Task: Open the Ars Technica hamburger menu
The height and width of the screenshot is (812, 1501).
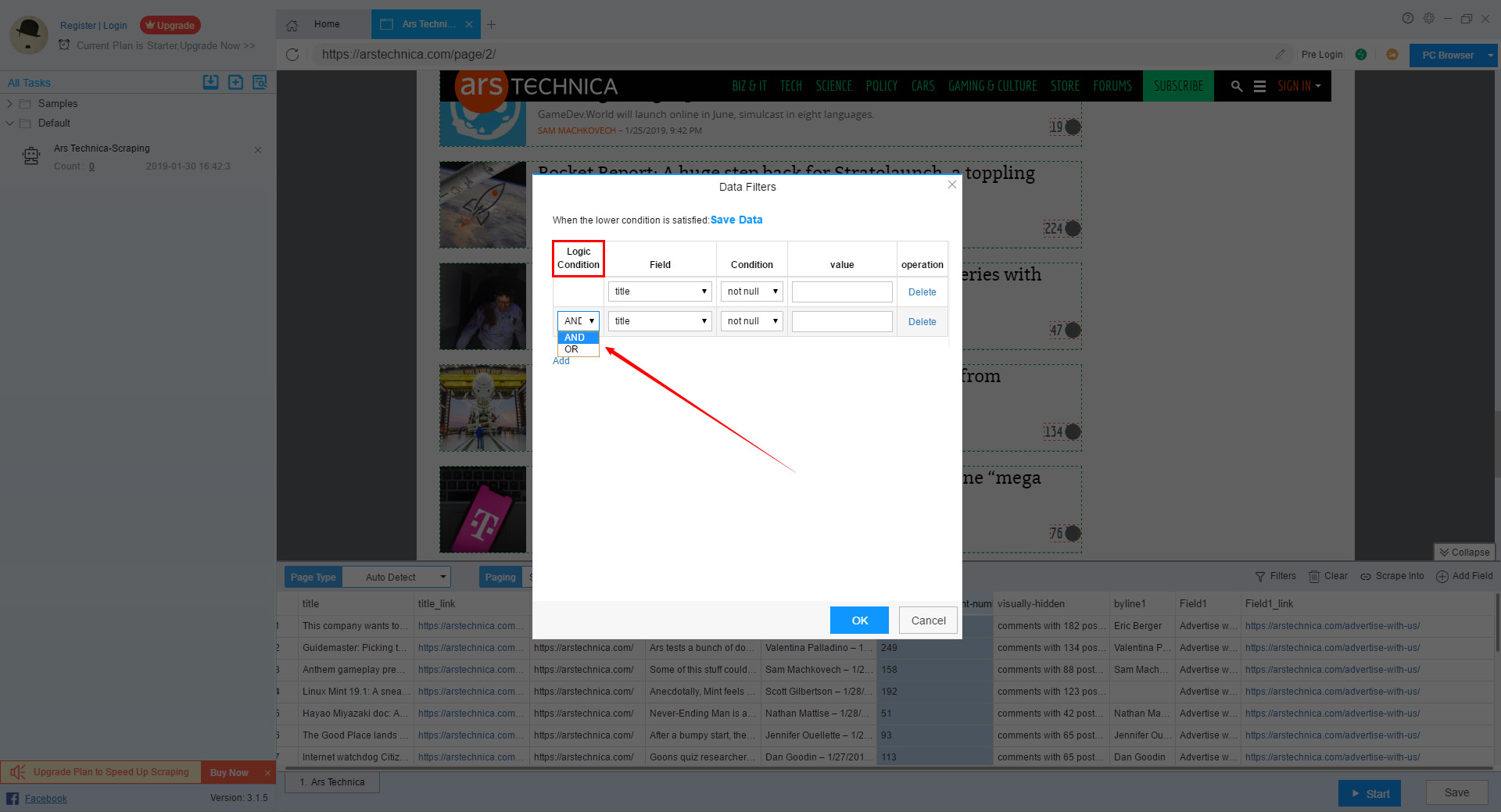Action: point(1259,86)
